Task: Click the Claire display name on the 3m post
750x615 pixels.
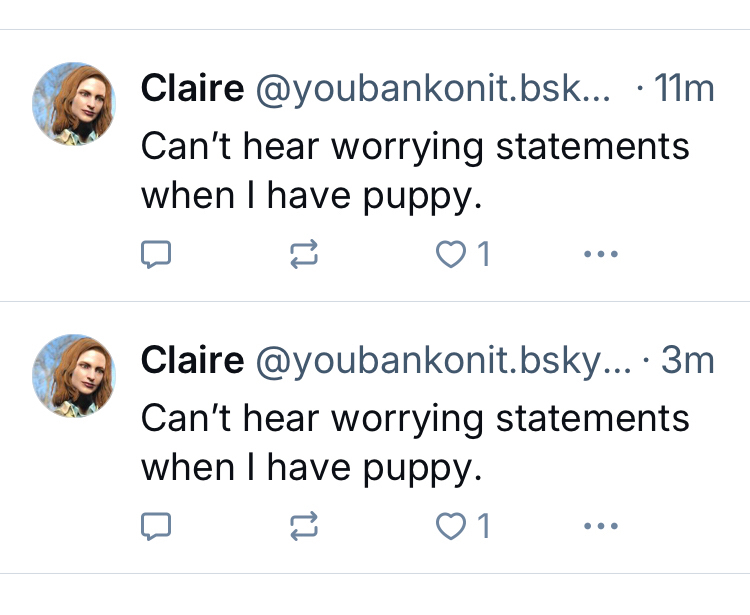Action: pyautogui.click(x=192, y=360)
